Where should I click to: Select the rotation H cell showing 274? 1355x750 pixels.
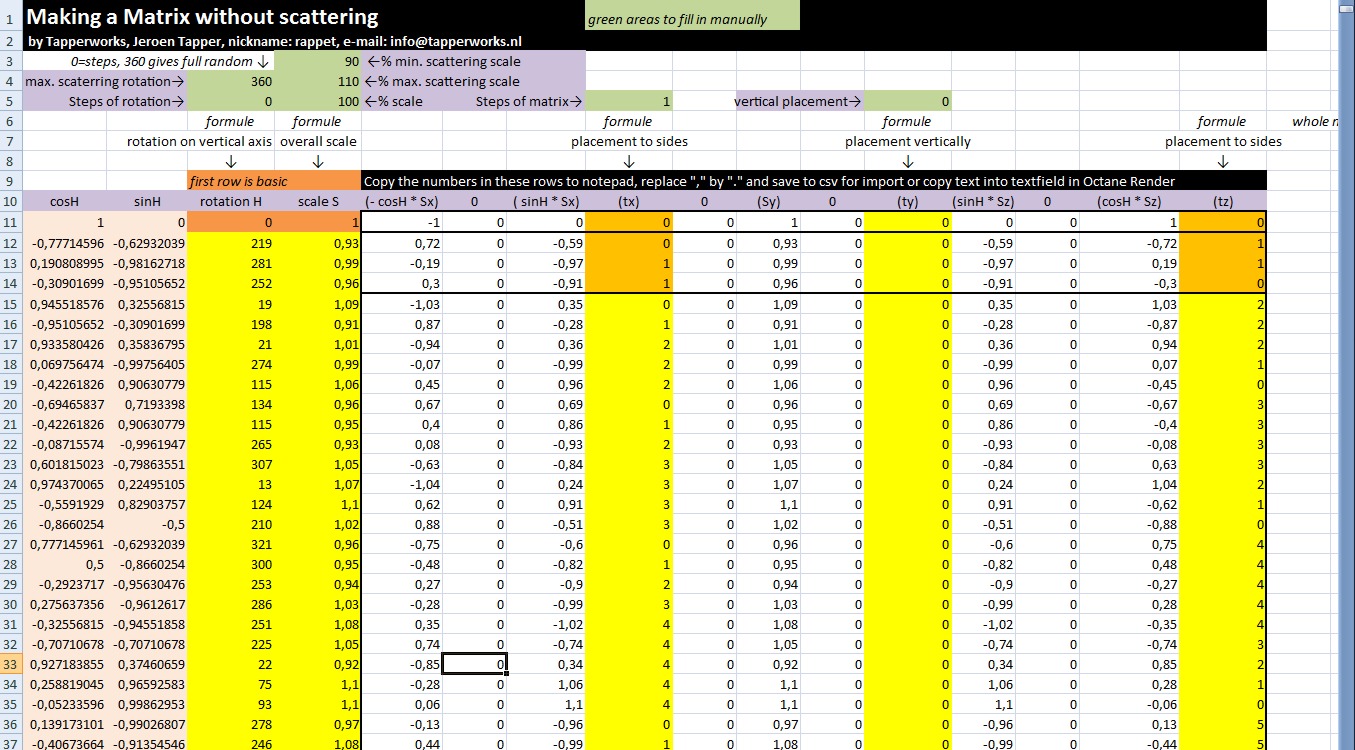(230, 364)
